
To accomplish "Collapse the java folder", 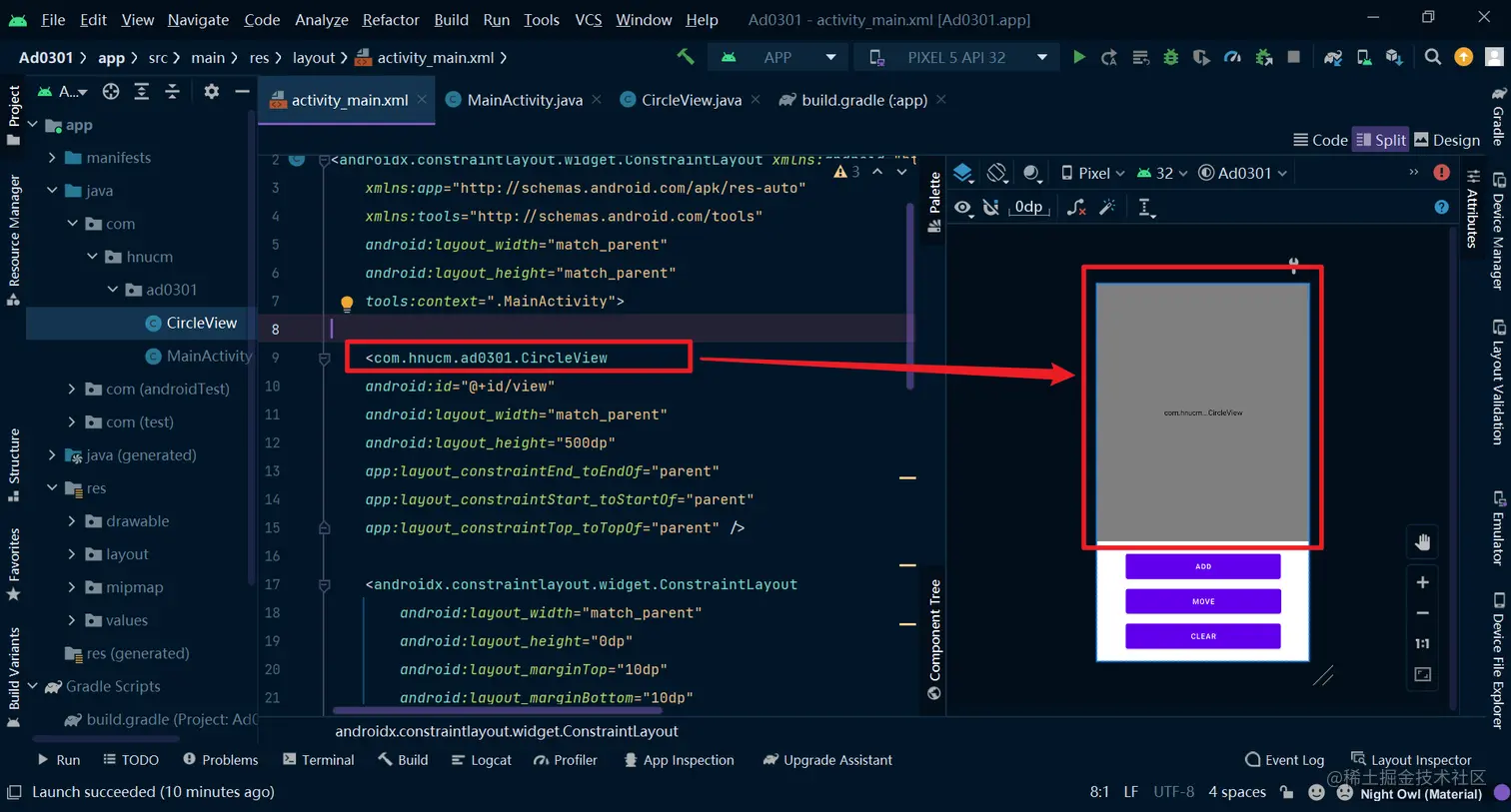I will pyautogui.click(x=52, y=191).
